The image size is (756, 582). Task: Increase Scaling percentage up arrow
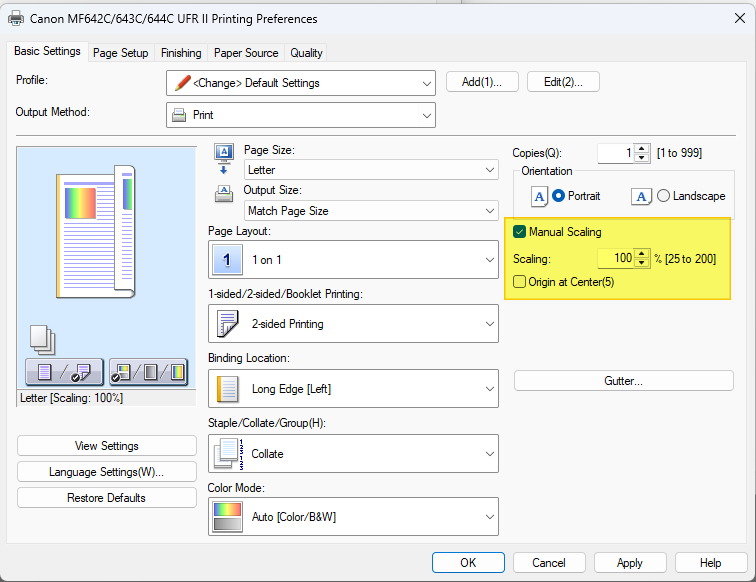(x=642, y=254)
